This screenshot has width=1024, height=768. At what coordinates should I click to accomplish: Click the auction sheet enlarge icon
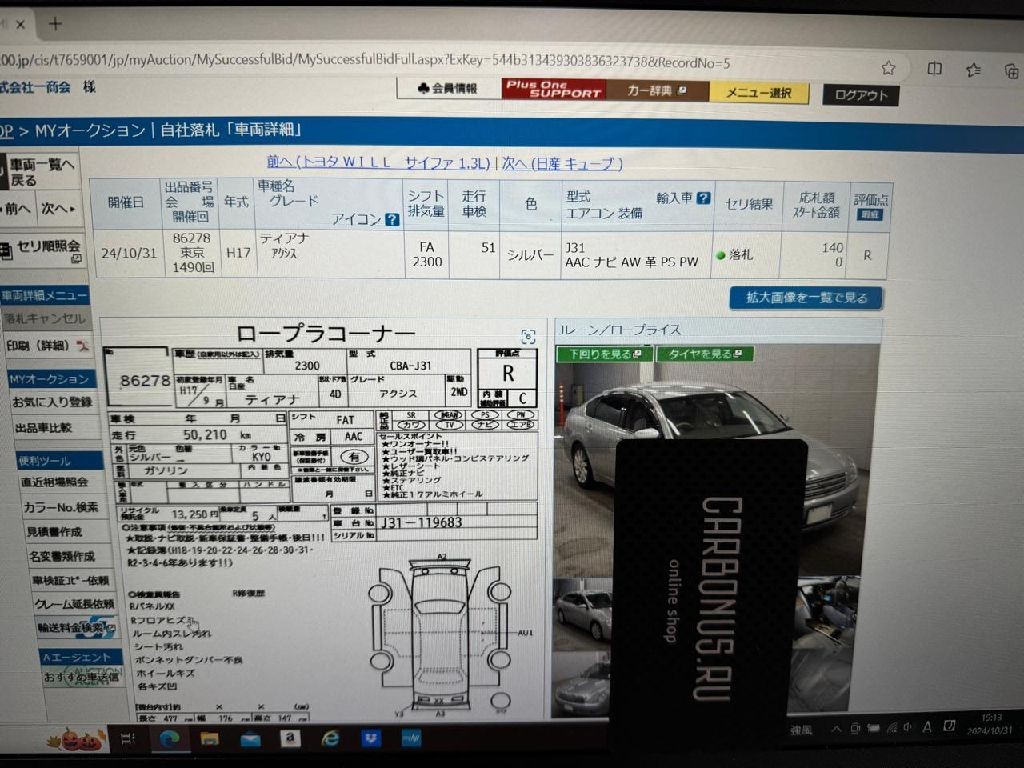pyautogui.click(x=528, y=337)
